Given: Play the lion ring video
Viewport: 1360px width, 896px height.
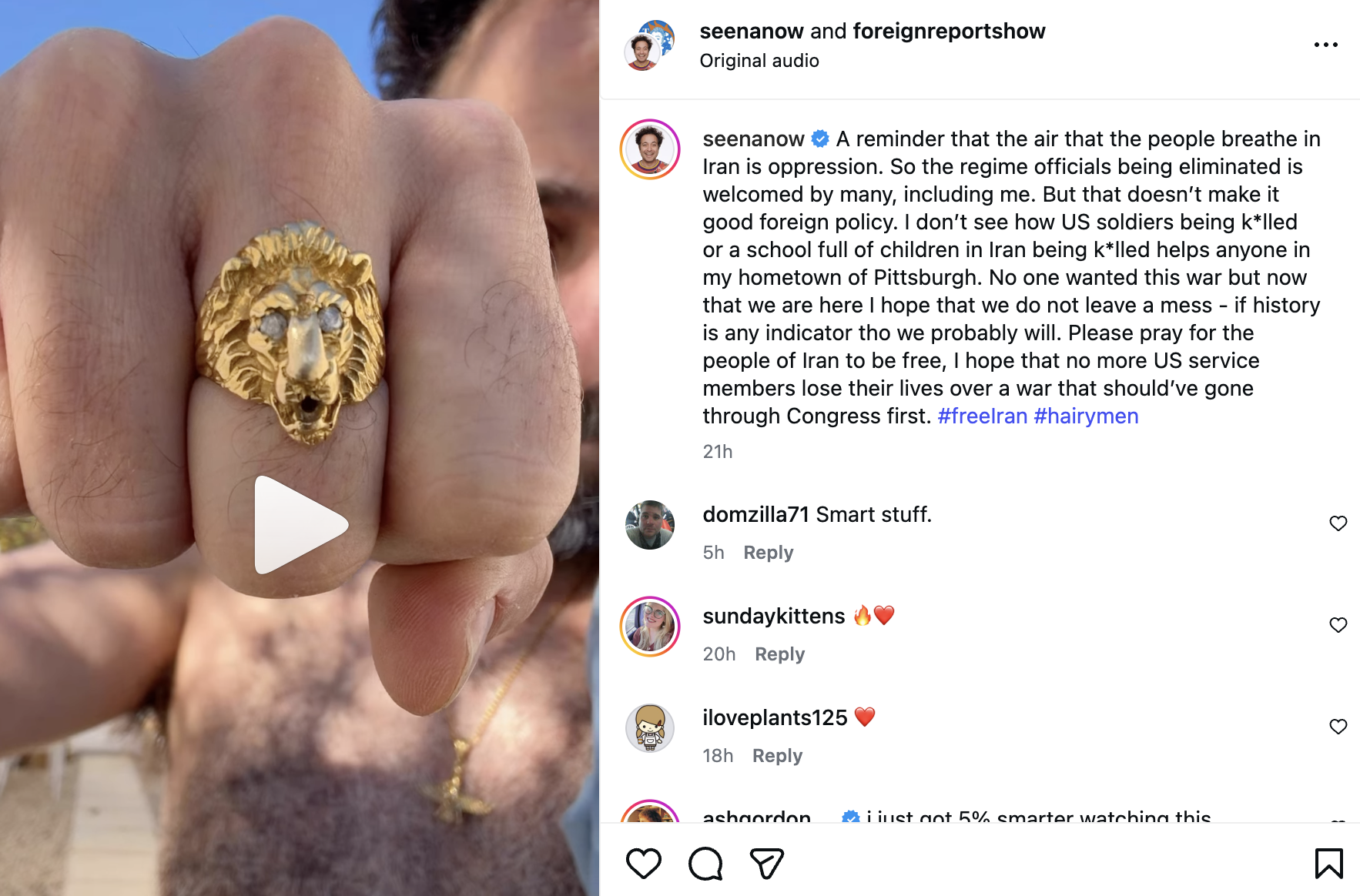Looking at the screenshot, I should 300,525.
